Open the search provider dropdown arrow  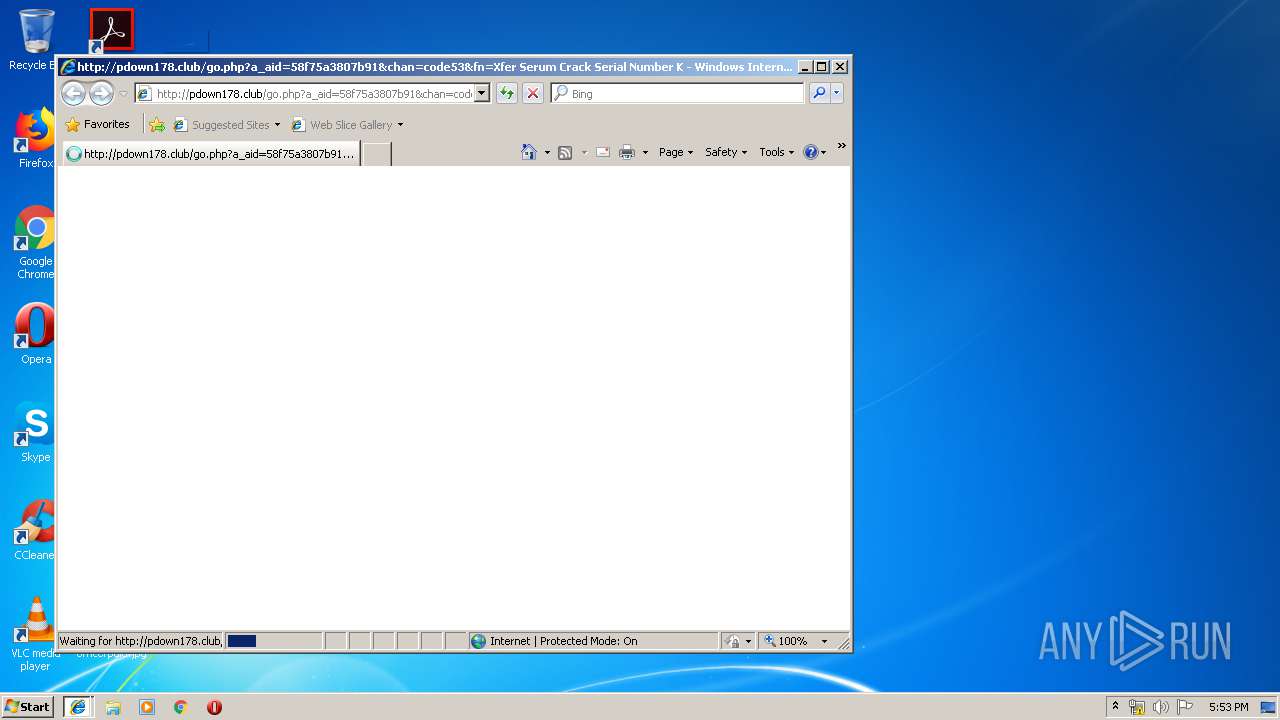tap(837, 94)
